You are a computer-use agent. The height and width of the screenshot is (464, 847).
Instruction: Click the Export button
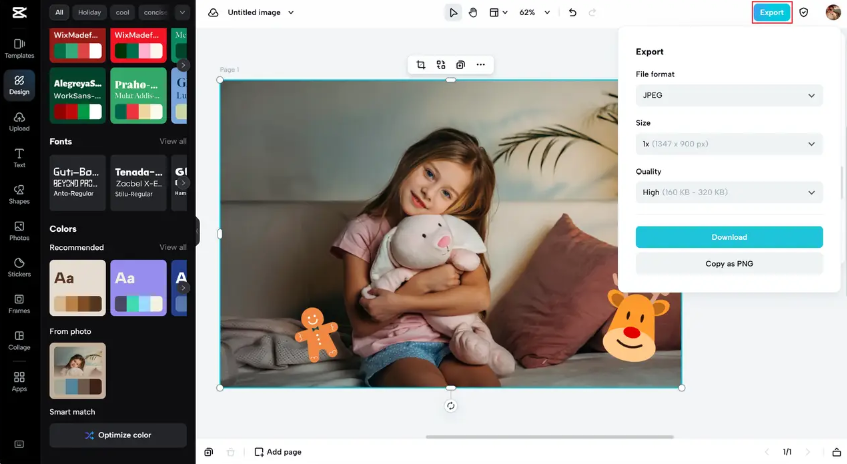[772, 12]
